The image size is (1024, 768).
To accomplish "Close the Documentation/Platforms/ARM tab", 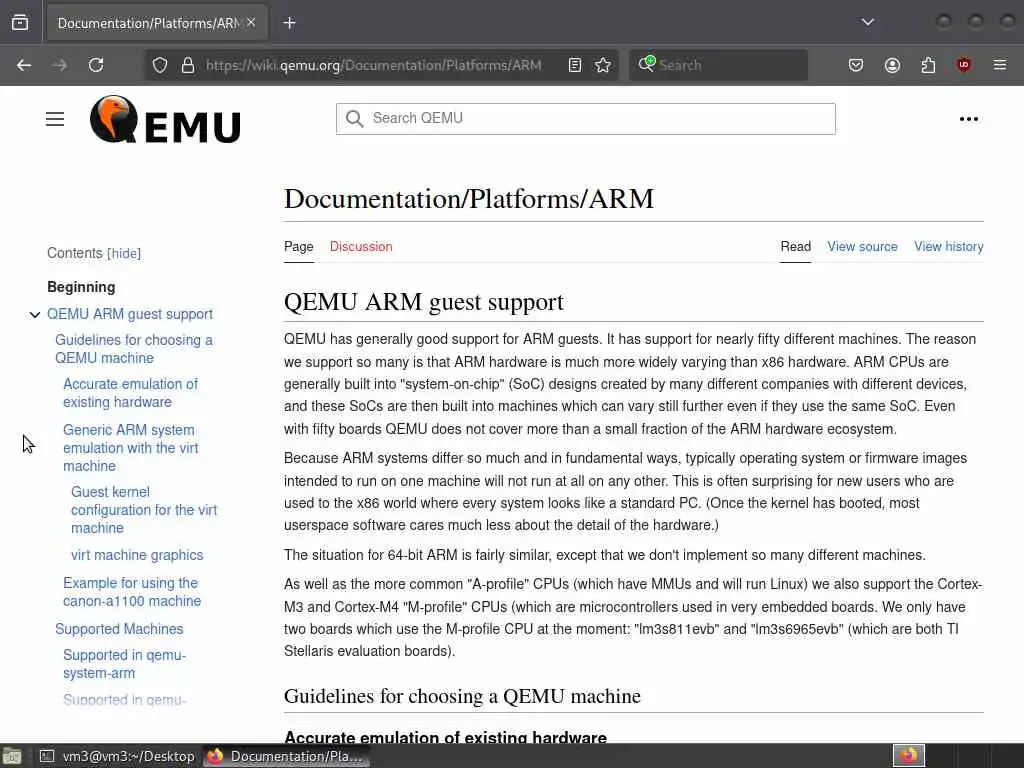I will [x=251, y=23].
